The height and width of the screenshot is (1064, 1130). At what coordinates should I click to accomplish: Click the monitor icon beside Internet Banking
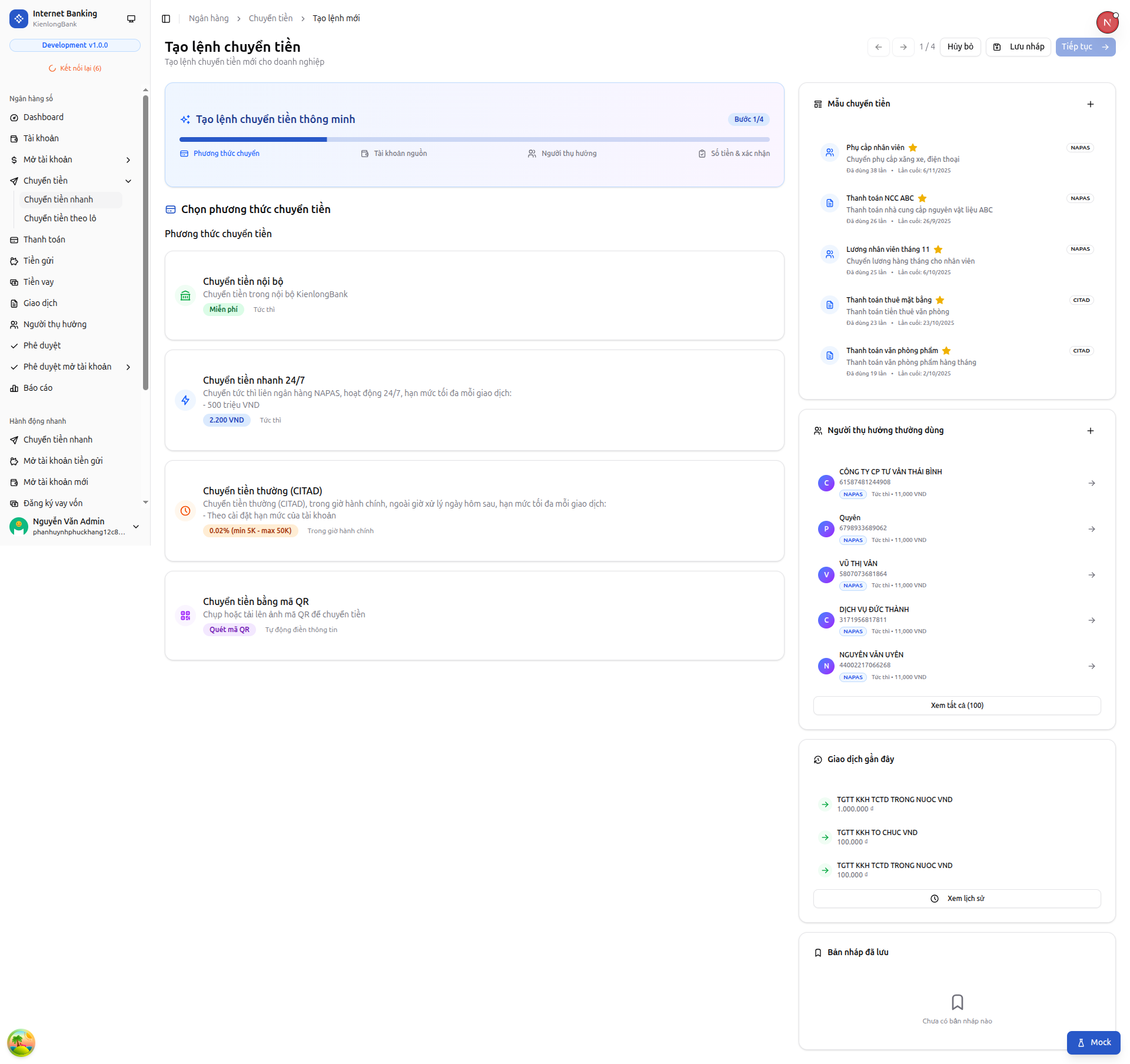pyautogui.click(x=131, y=19)
